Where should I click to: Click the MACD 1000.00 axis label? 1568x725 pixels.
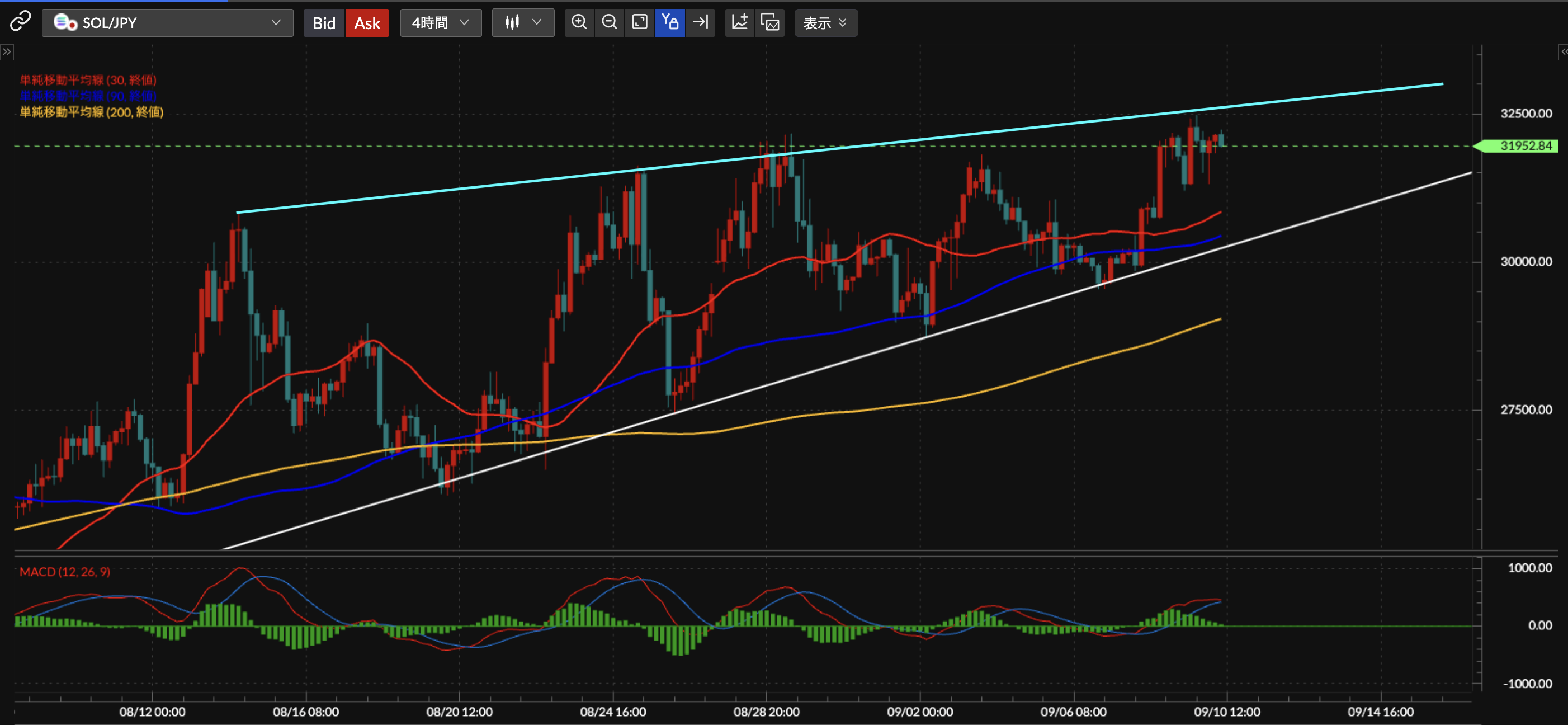[x=1529, y=567]
